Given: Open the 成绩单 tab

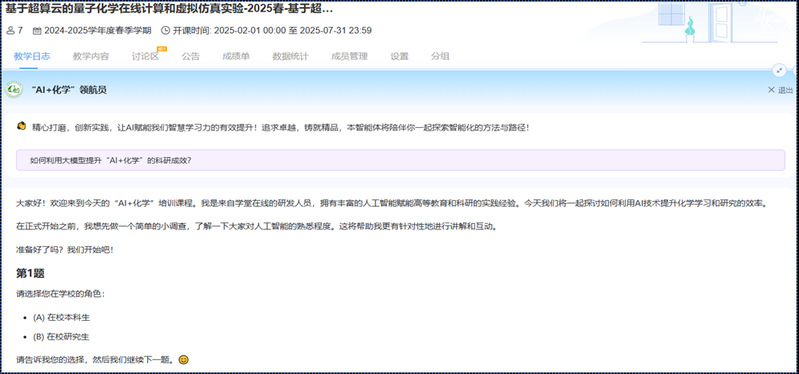Looking at the screenshot, I should 235,57.
